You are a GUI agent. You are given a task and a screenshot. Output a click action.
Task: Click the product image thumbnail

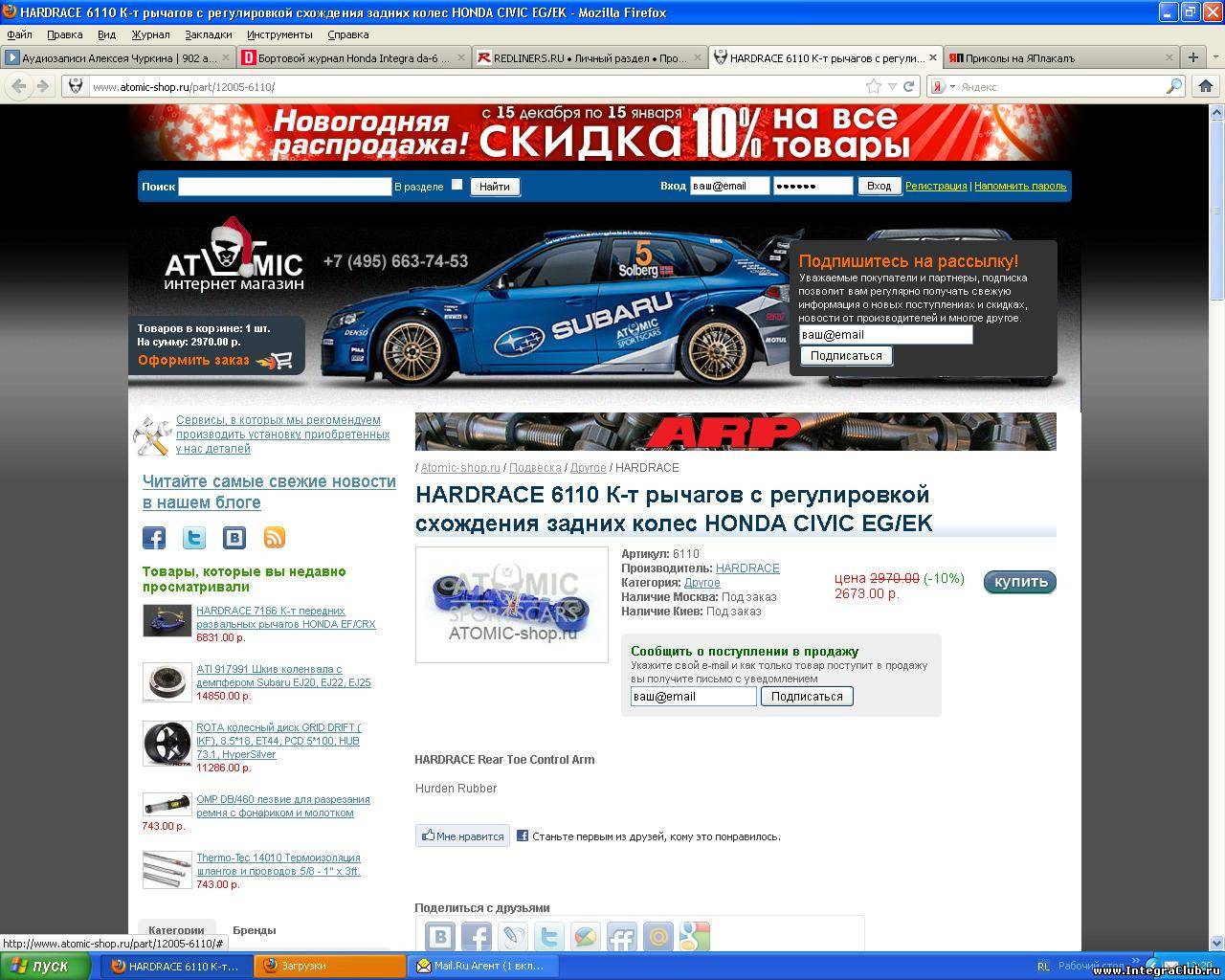tap(512, 605)
